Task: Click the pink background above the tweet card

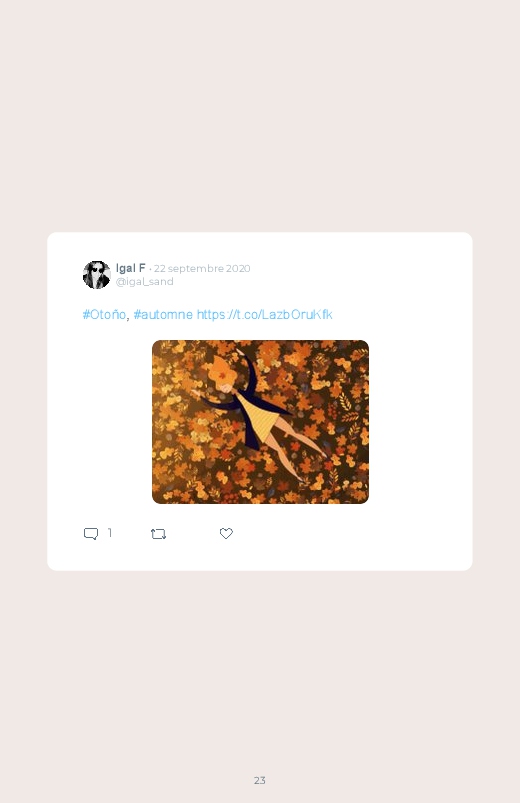Action: [260, 115]
